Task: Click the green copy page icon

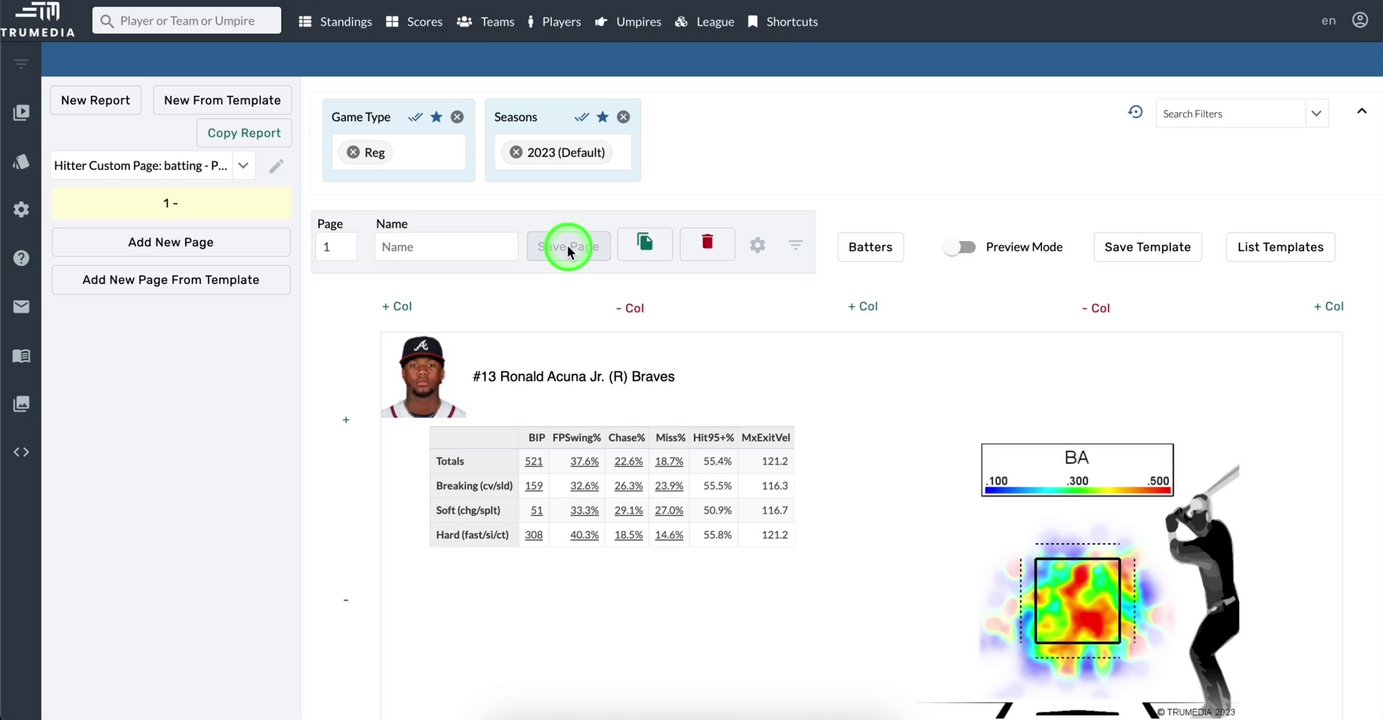Action: coord(645,243)
